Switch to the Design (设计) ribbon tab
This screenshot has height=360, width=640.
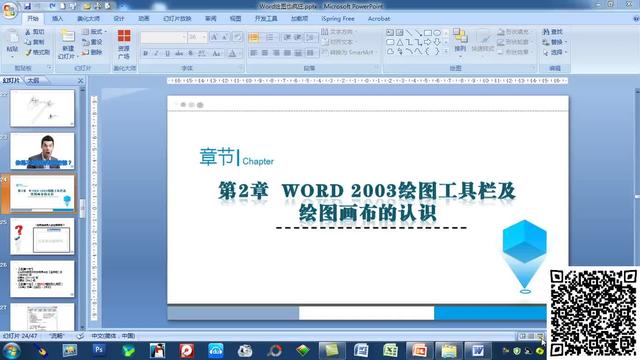tap(119, 19)
